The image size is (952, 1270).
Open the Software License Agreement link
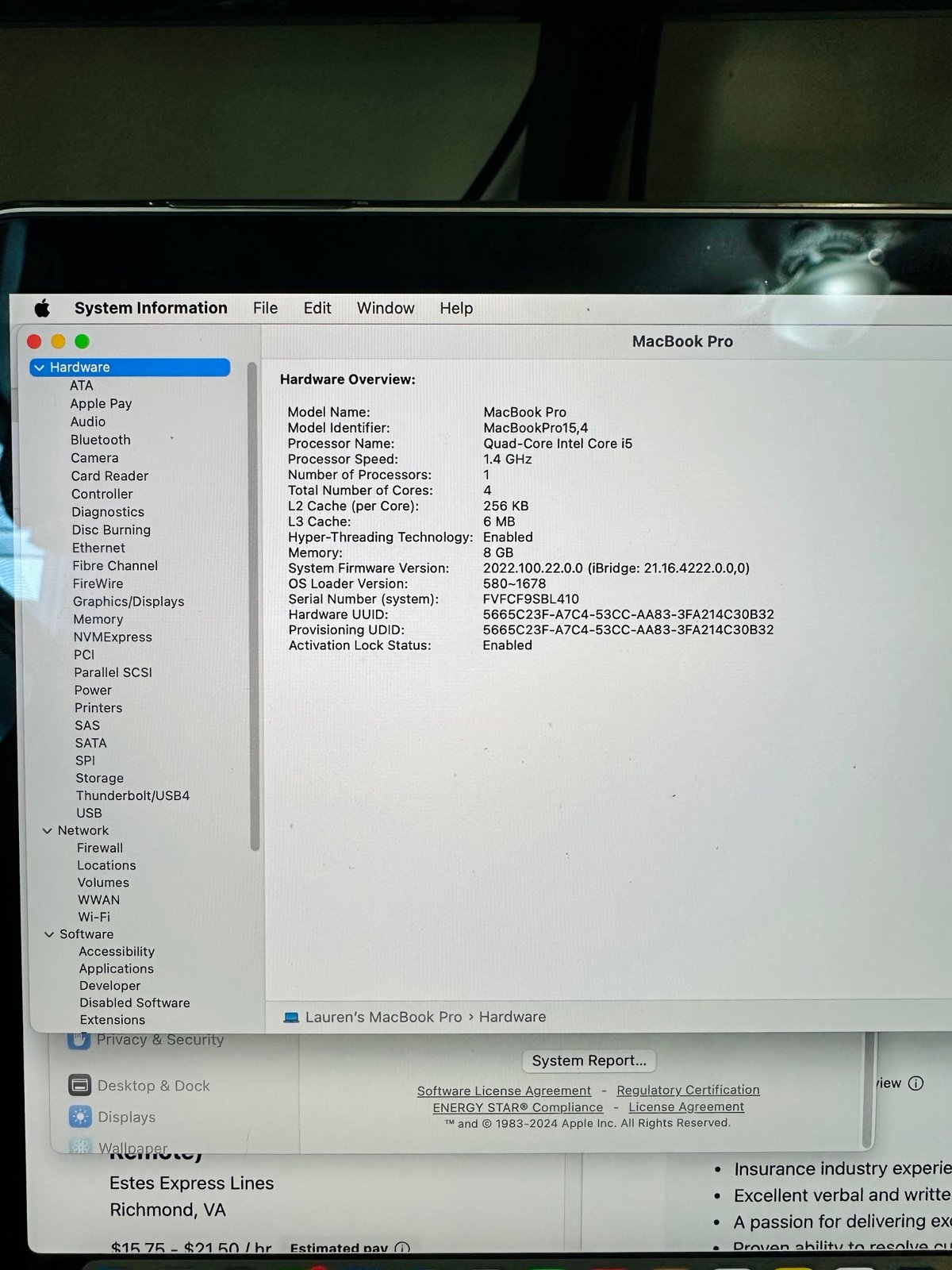[504, 1091]
